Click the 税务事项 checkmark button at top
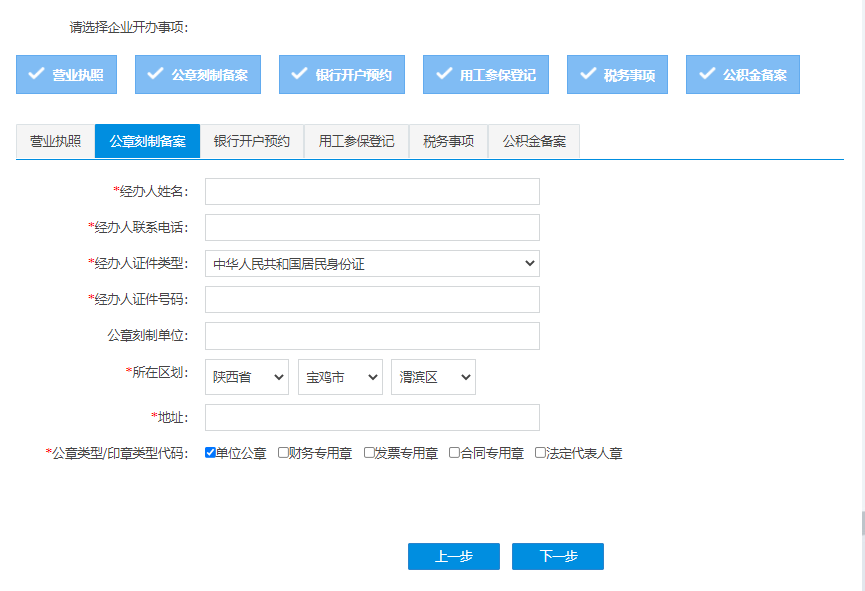The image size is (865, 591). pyautogui.click(x=618, y=74)
